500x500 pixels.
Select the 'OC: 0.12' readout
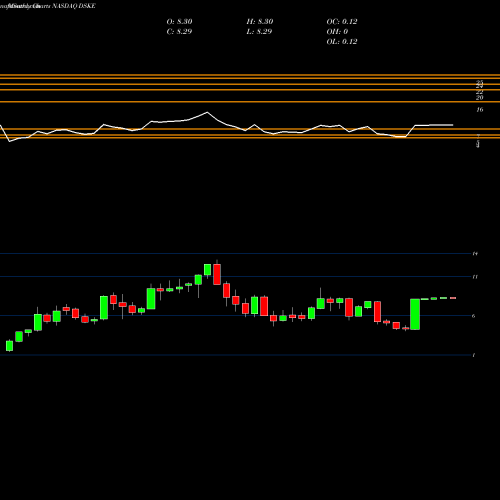[342, 21]
